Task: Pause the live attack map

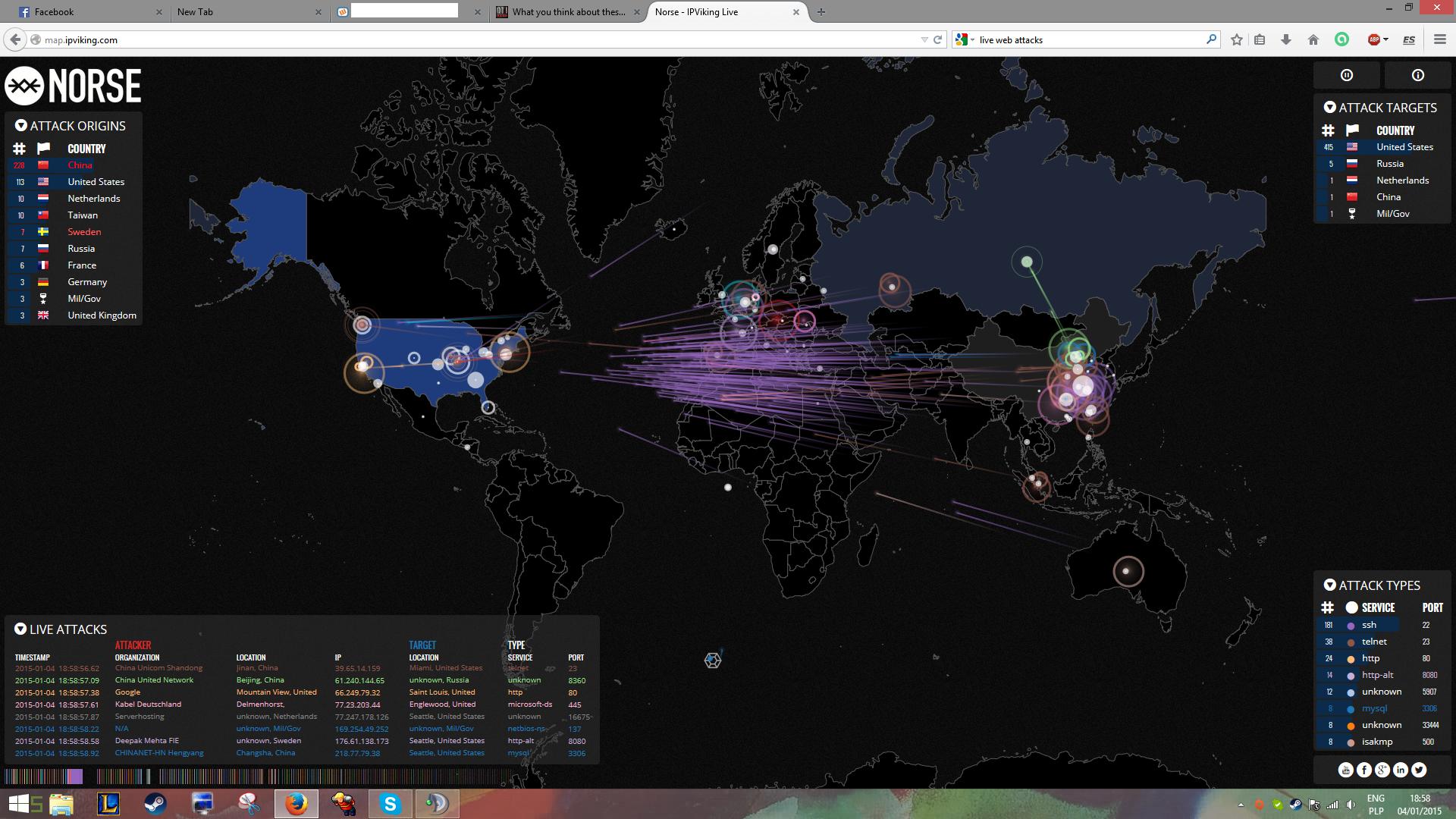Action: (x=1347, y=75)
